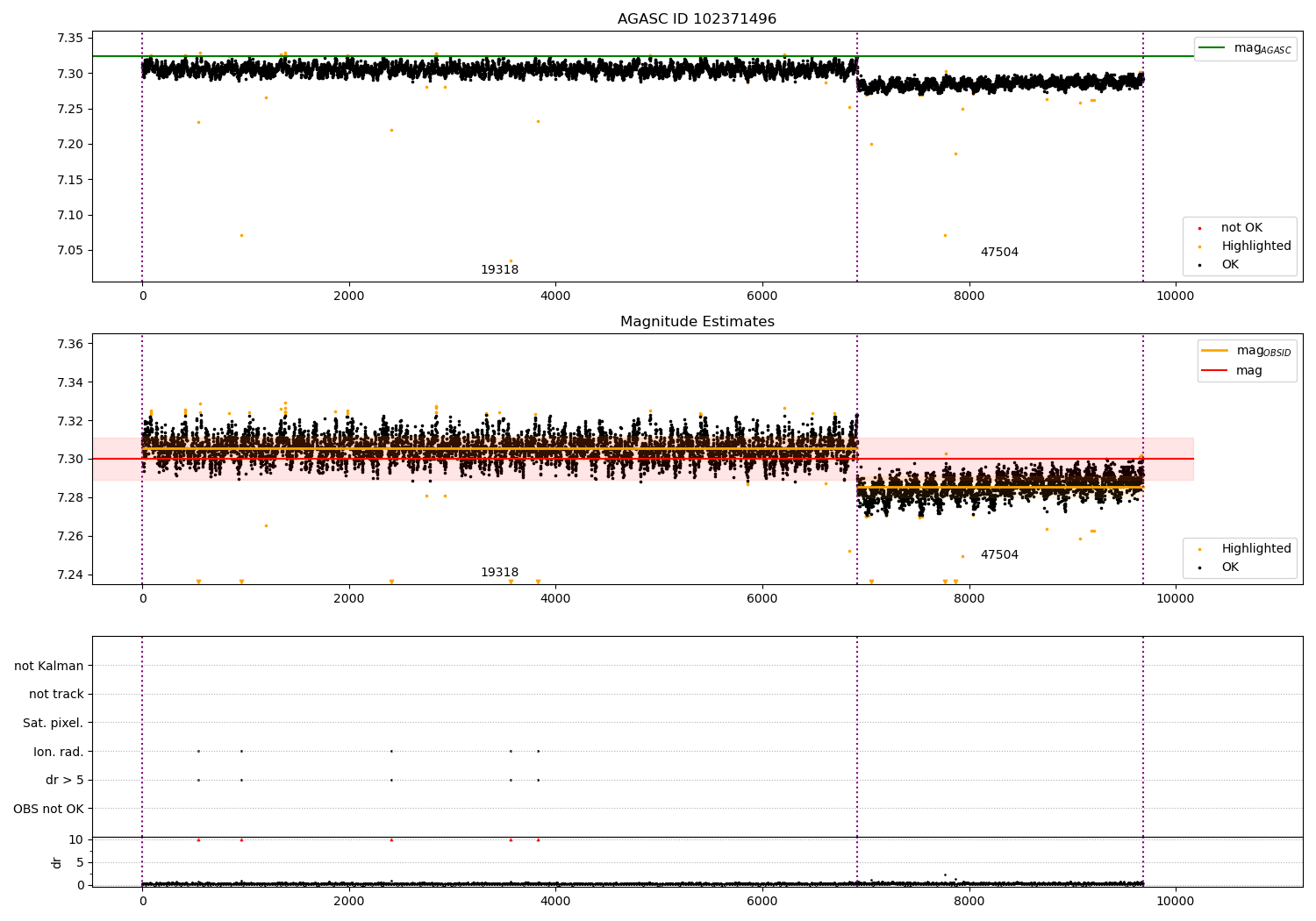Click the outlier point near 7.07 at x=1000 in top plot
This screenshot has width=1316, height=921.
point(241,235)
